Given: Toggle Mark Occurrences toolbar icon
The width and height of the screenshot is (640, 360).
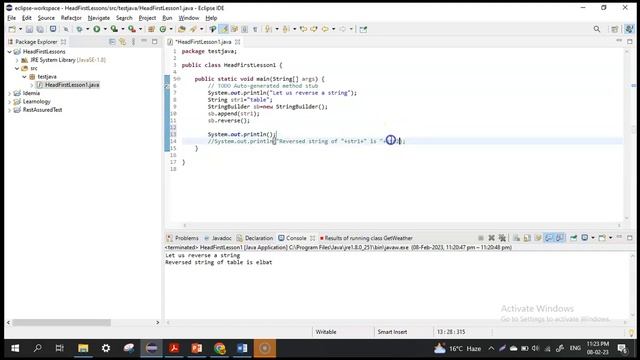Looking at the screenshot, I should click(224, 29).
